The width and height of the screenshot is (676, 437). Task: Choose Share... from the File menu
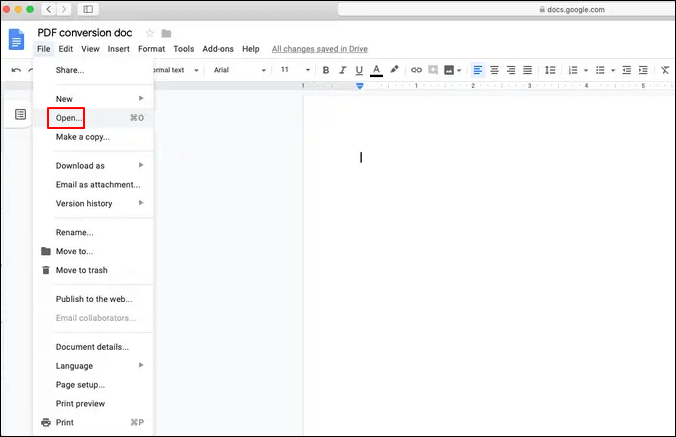point(93,70)
